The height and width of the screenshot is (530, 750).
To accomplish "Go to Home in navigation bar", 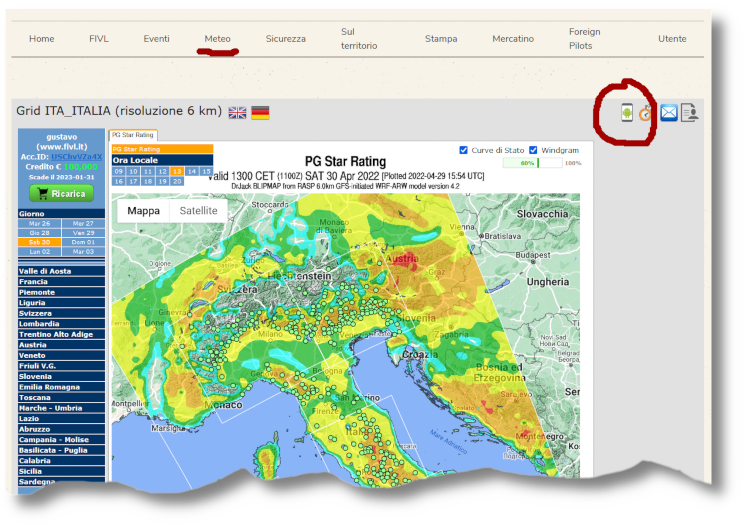I will pyautogui.click(x=42, y=39).
